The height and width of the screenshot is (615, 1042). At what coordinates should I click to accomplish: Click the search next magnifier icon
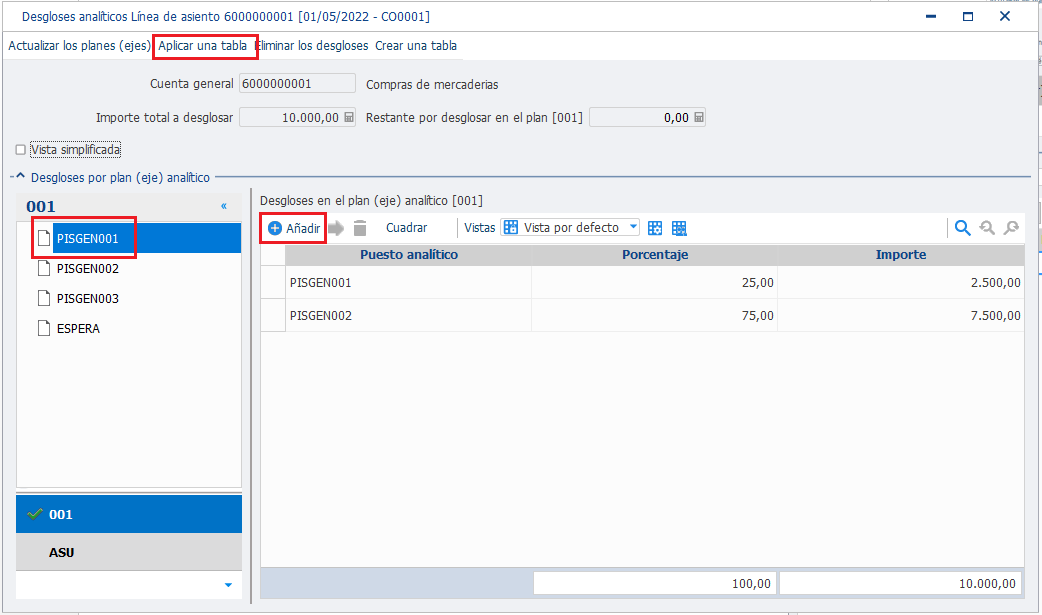tap(1011, 228)
